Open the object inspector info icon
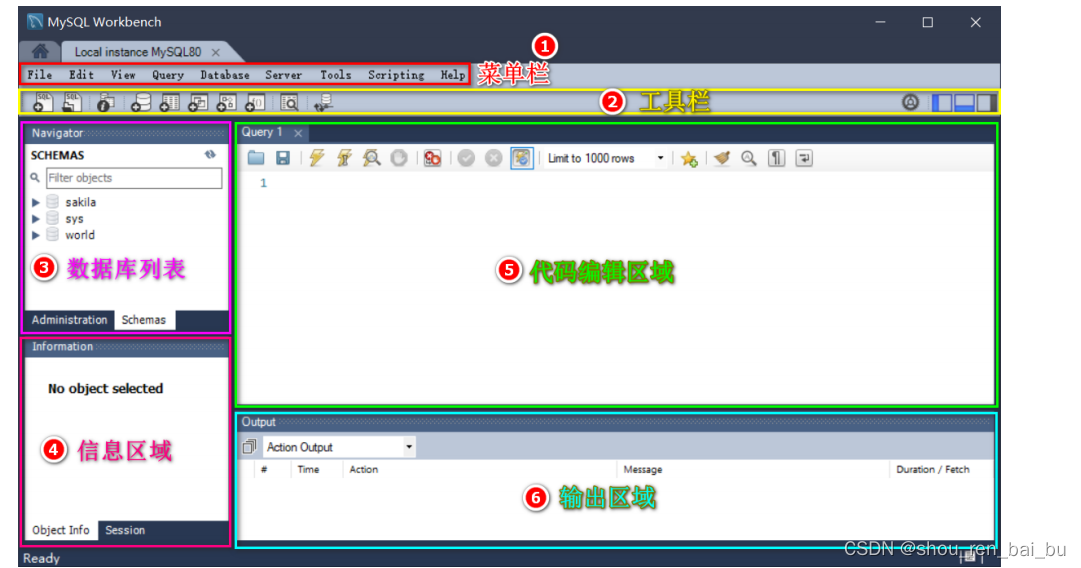 tap(105, 103)
